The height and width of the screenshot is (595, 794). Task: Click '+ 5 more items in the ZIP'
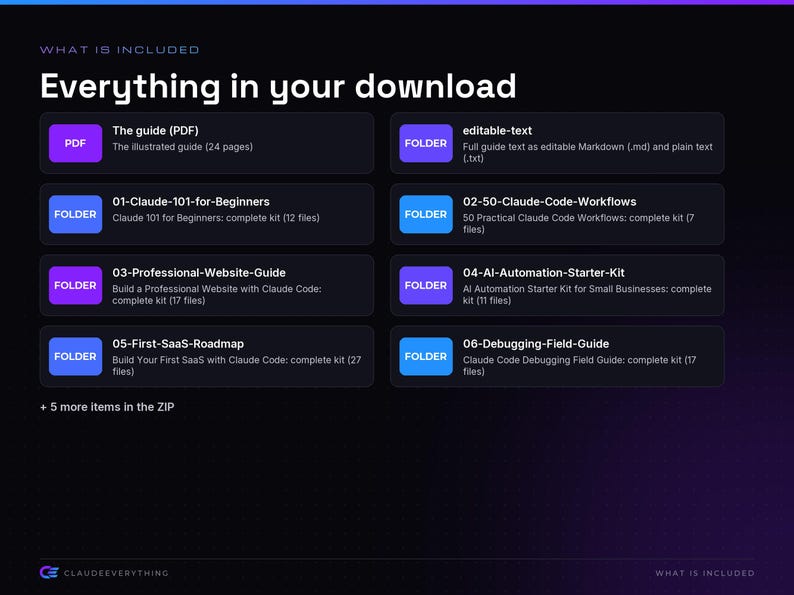click(x=107, y=407)
